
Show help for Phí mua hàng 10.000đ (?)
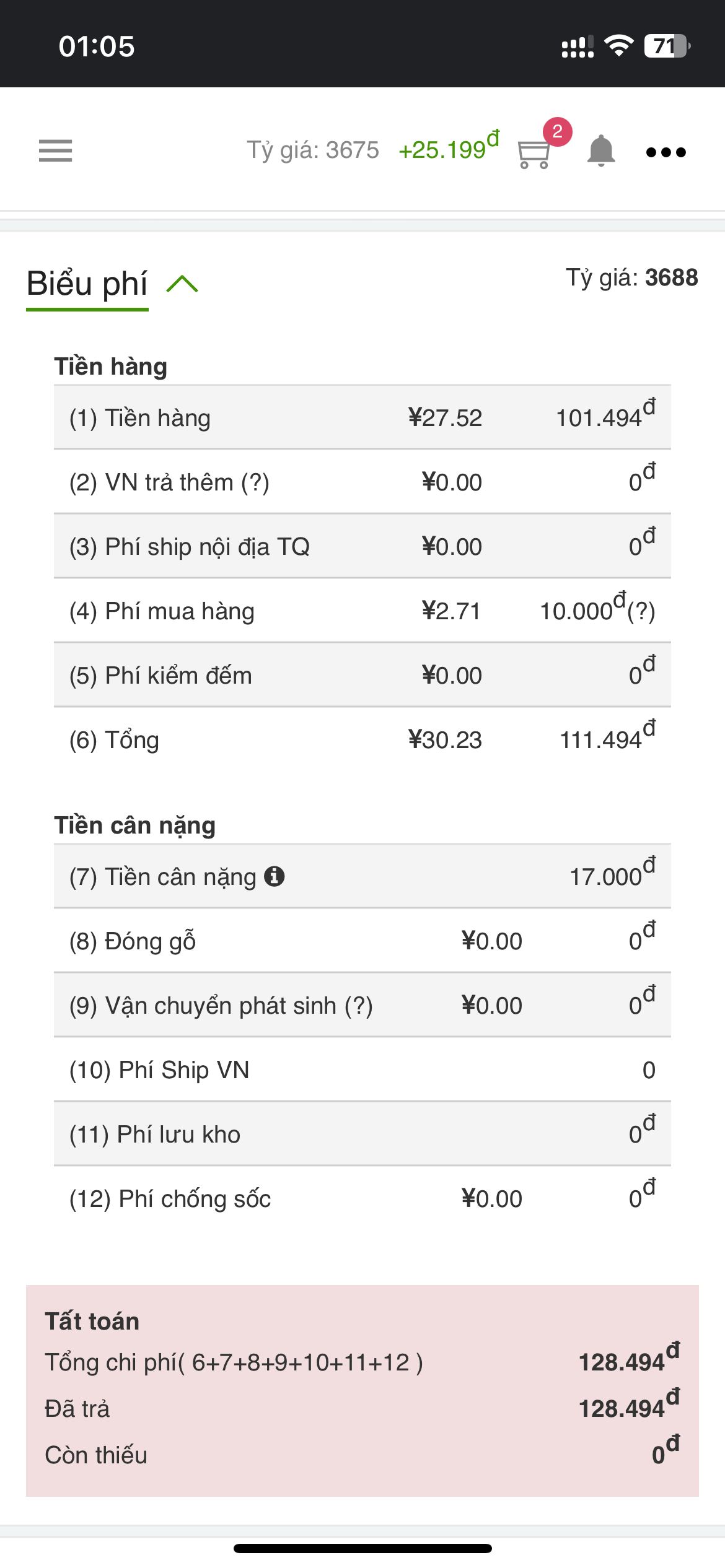click(x=641, y=612)
